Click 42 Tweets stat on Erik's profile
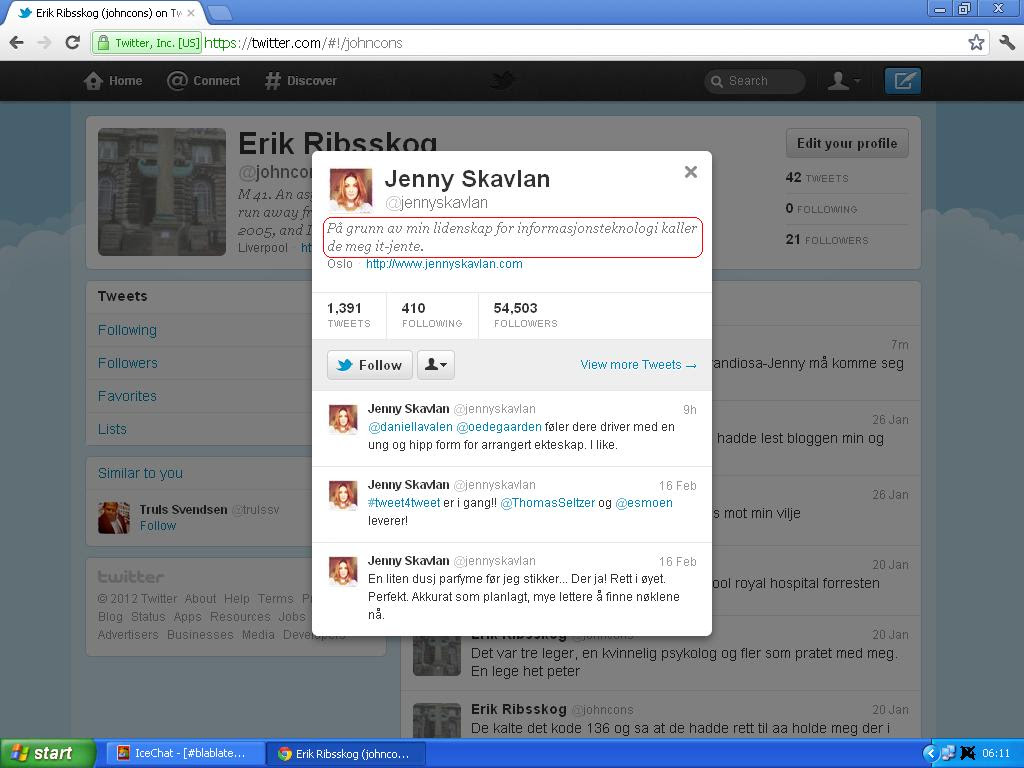1024x768 pixels. pyautogui.click(x=817, y=178)
